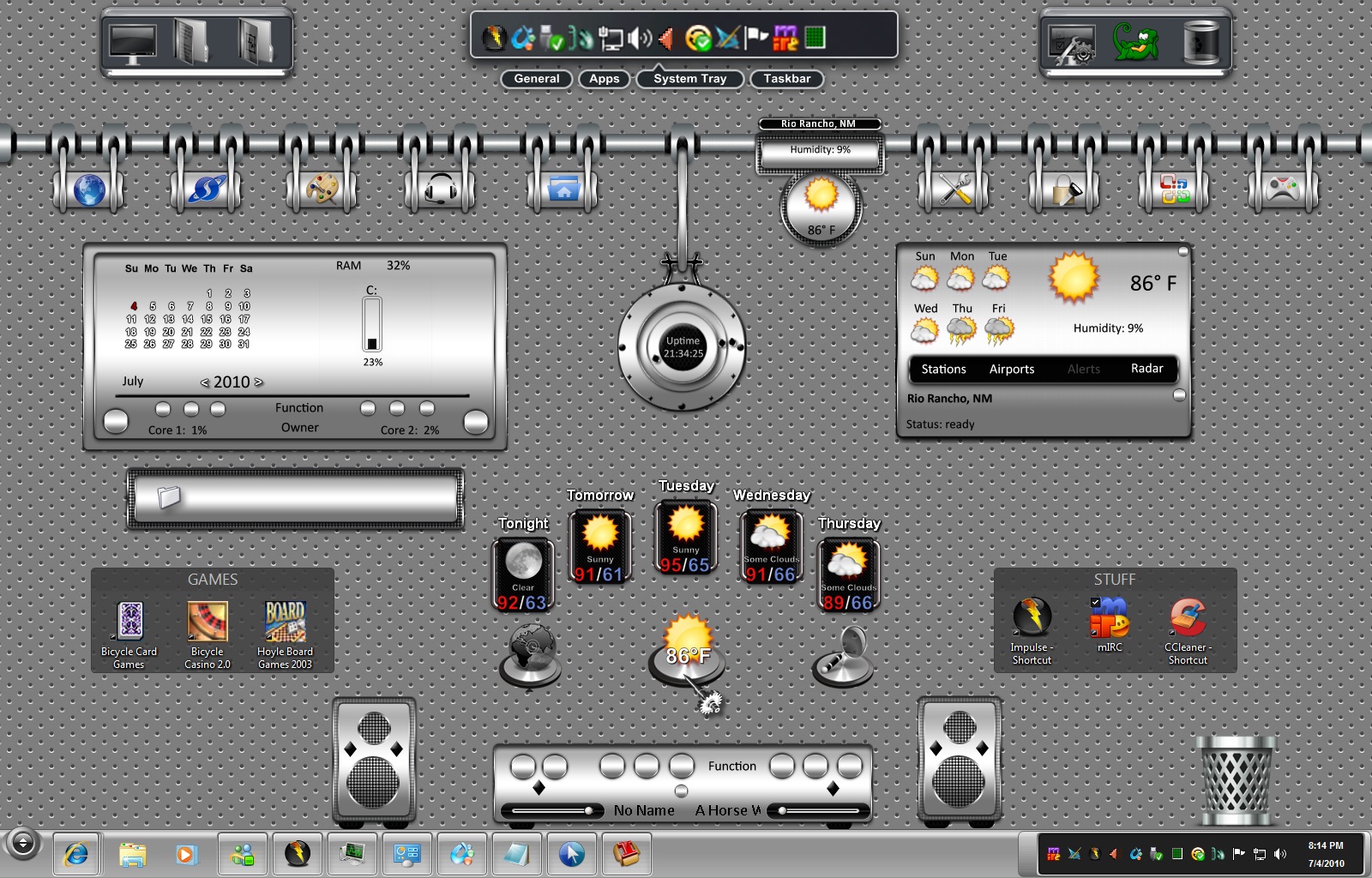Click the large round button right of Core 2
The height and width of the screenshot is (878, 1372).
coord(476,421)
